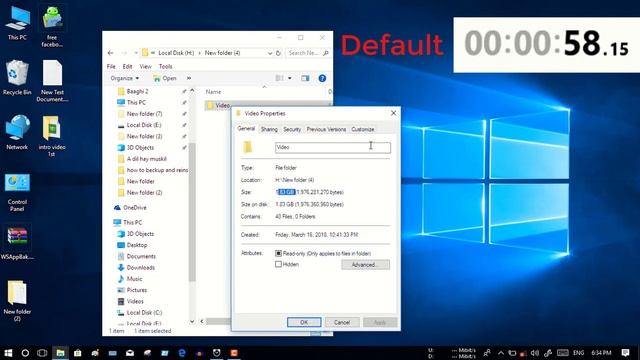Click the search magnifier in Explorer

click(x=326, y=53)
